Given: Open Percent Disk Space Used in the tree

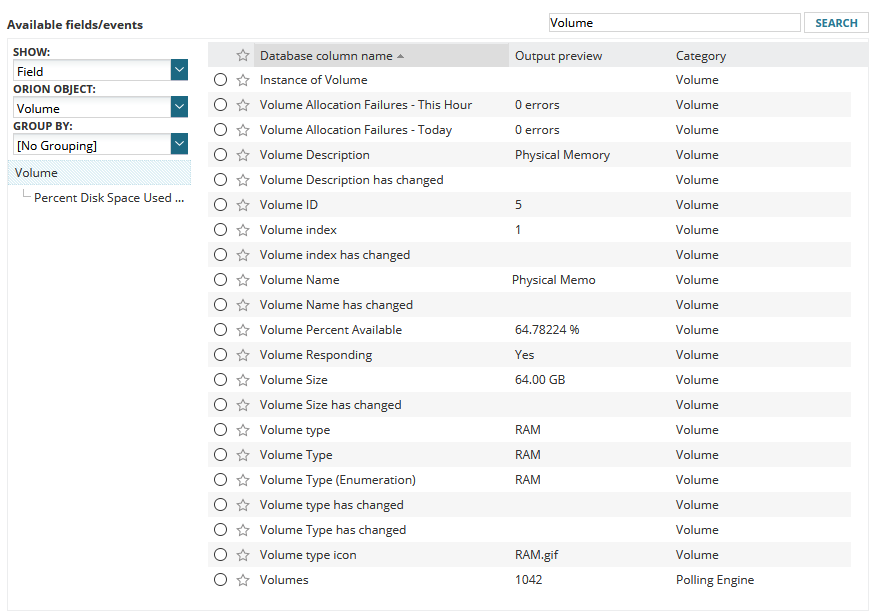Looking at the screenshot, I should pyautogui.click(x=108, y=197).
